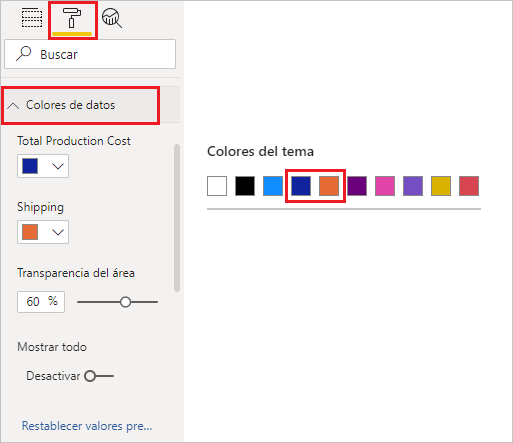Screen dimensions: 513x443
Task: Pick the violet theme color swatch
Action: pos(413,186)
